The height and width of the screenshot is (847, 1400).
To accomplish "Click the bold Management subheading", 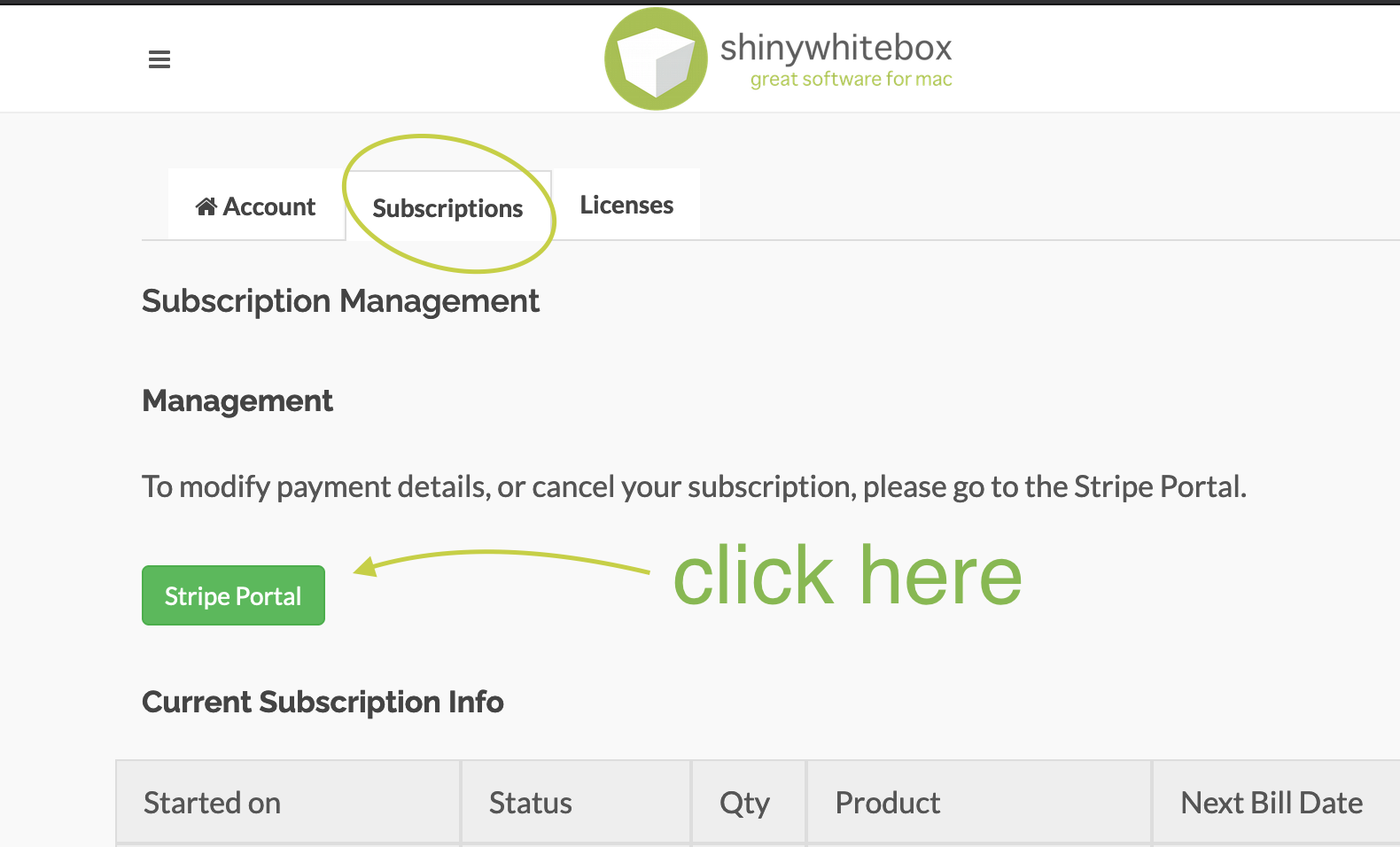I will (x=237, y=400).
